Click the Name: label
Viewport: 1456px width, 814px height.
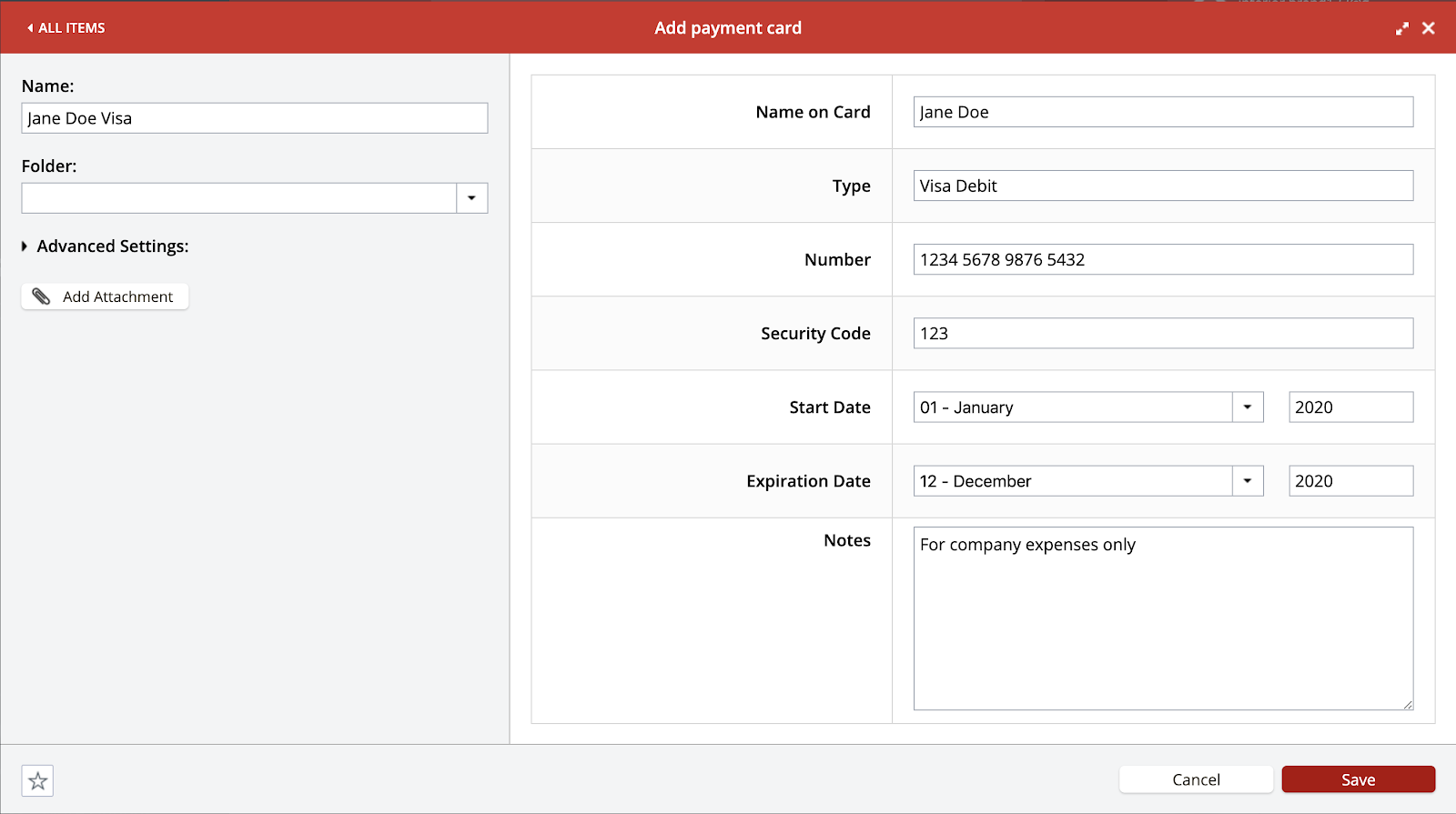(x=48, y=86)
